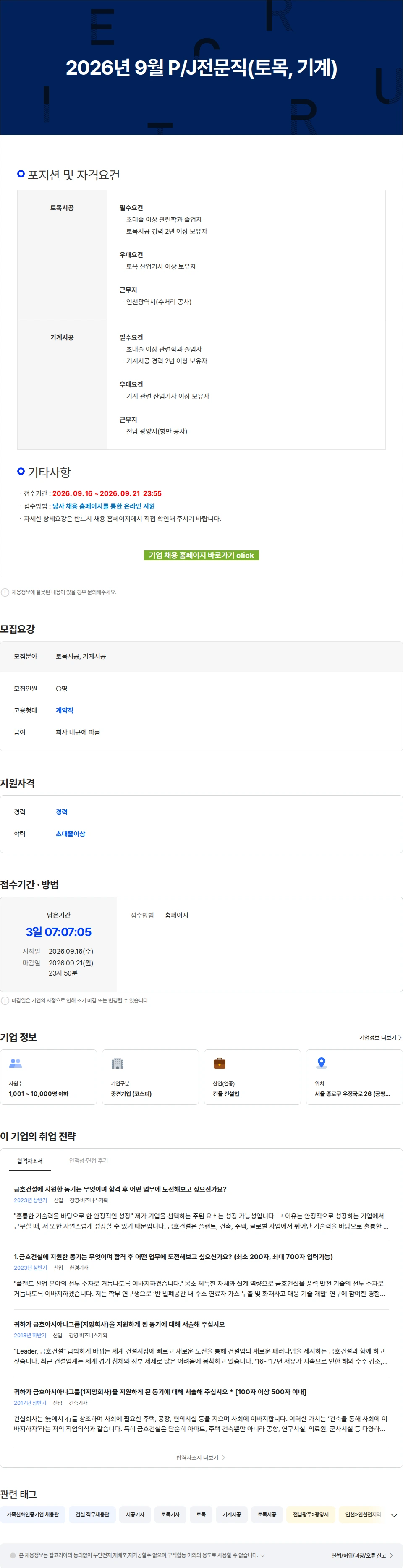Click the 2018년 하반기 essay label

point(30,1336)
